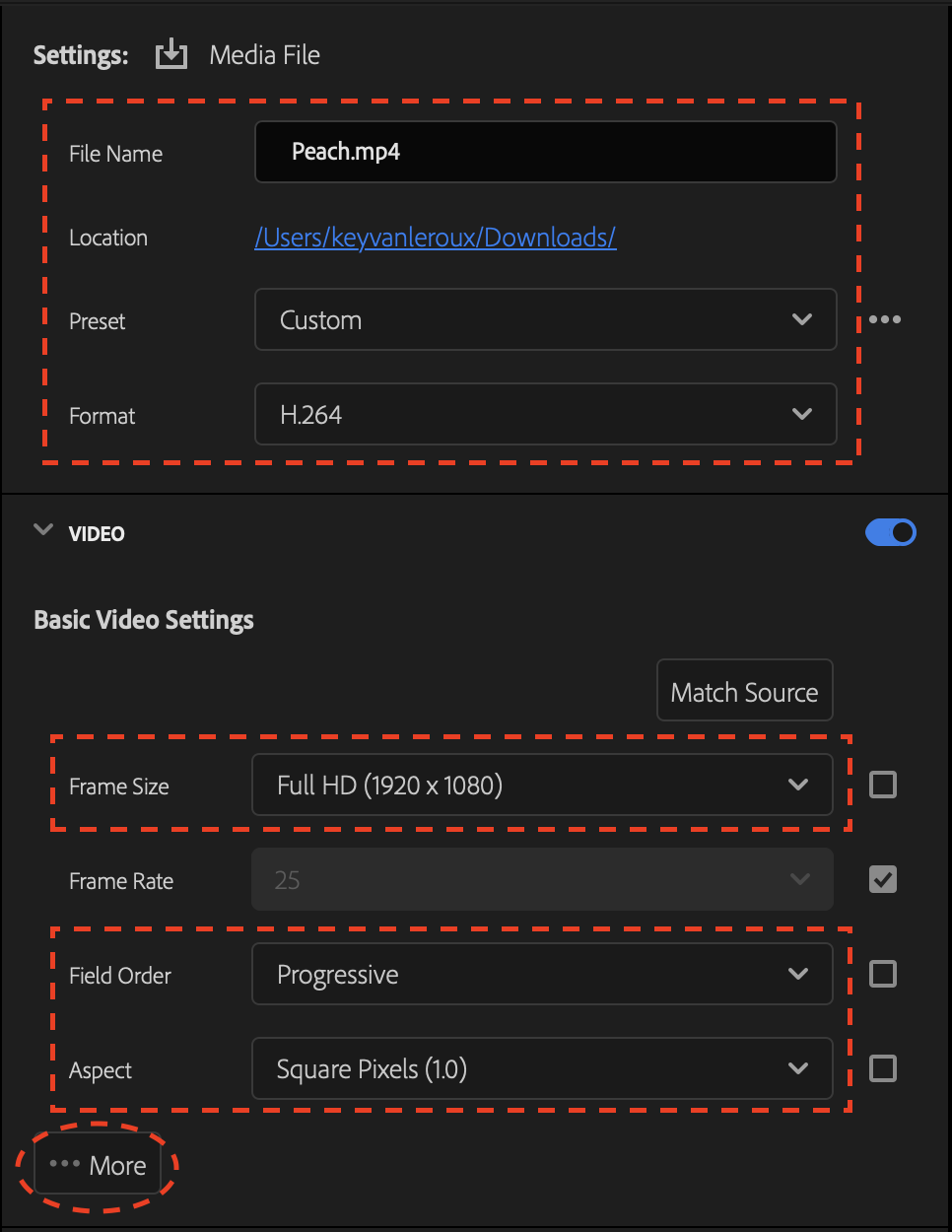Uncheck the Frame Rate checkbox
The height and width of the screenshot is (1232, 952).
(x=882, y=879)
